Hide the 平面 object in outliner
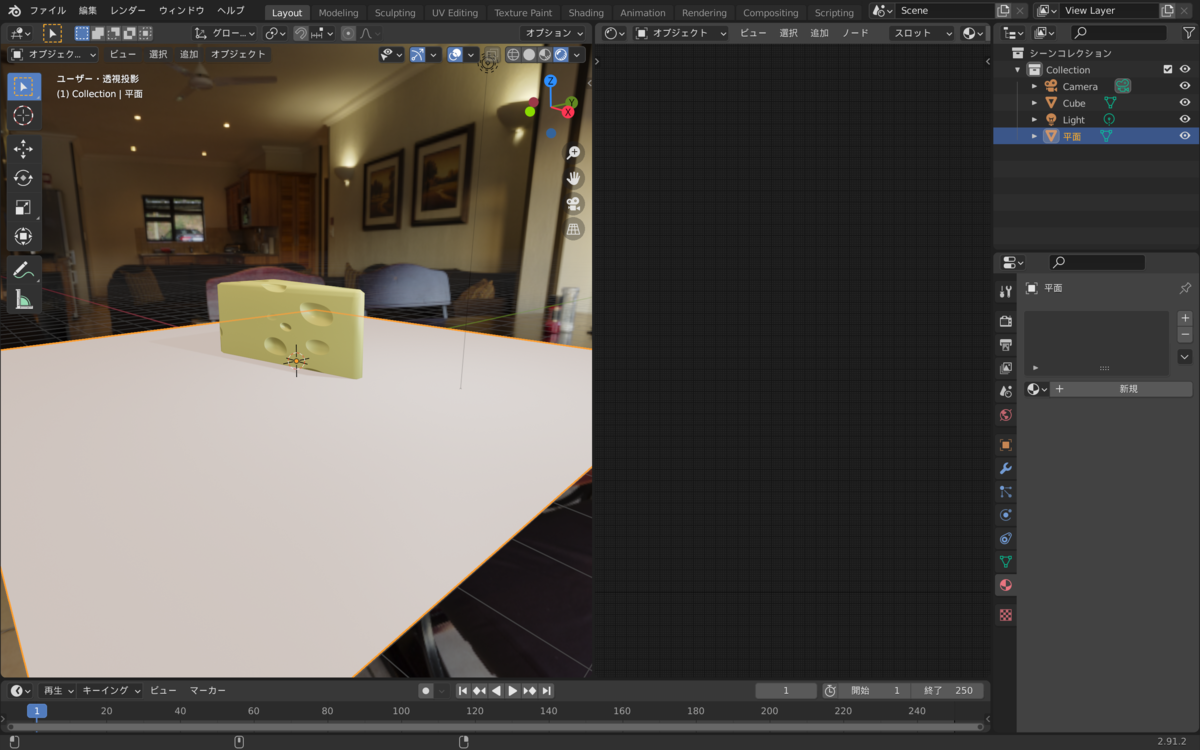Screen dimensions: 1200x750 (x=1185, y=136)
